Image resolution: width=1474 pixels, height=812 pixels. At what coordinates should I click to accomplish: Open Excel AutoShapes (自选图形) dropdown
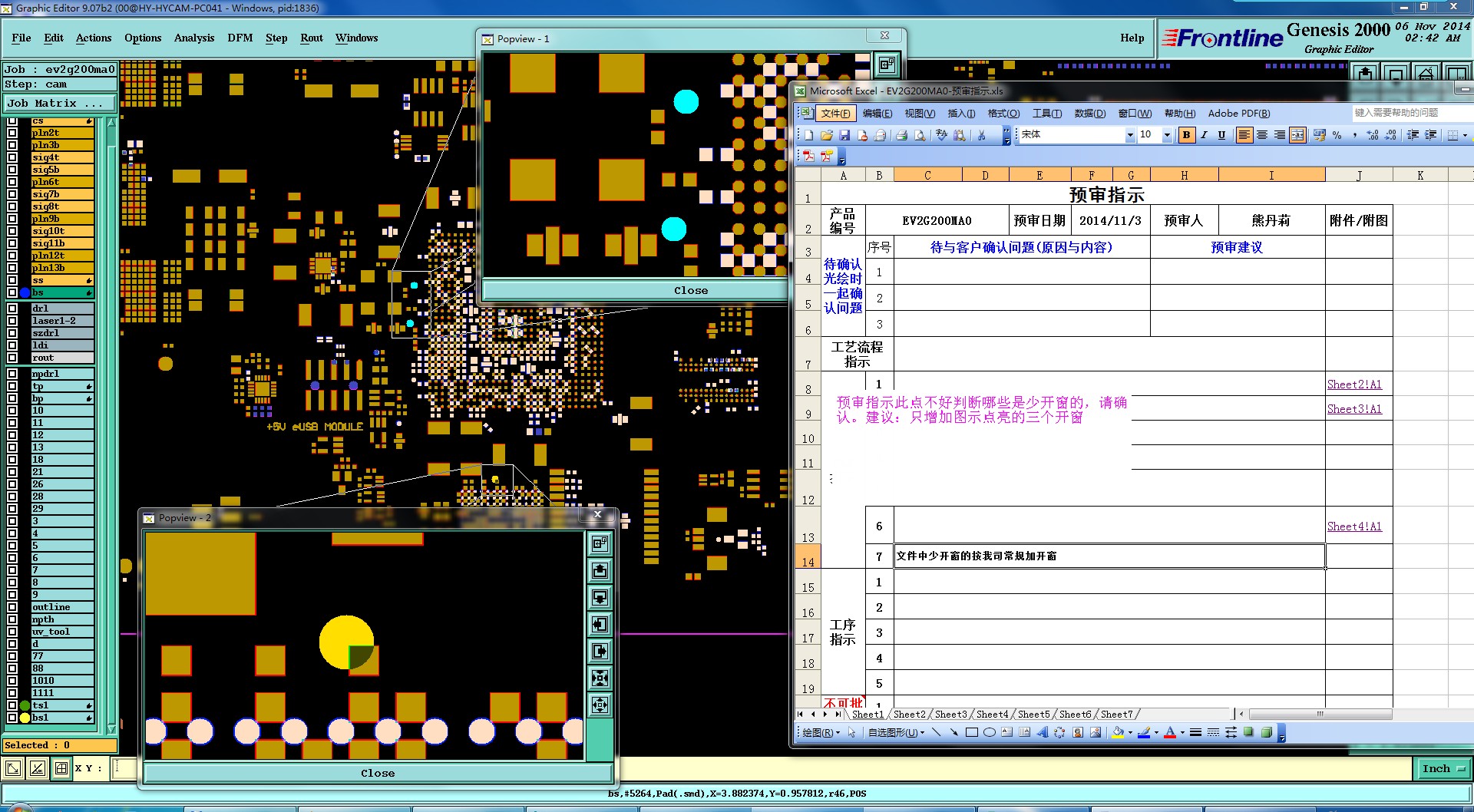pyautogui.click(x=896, y=732)
